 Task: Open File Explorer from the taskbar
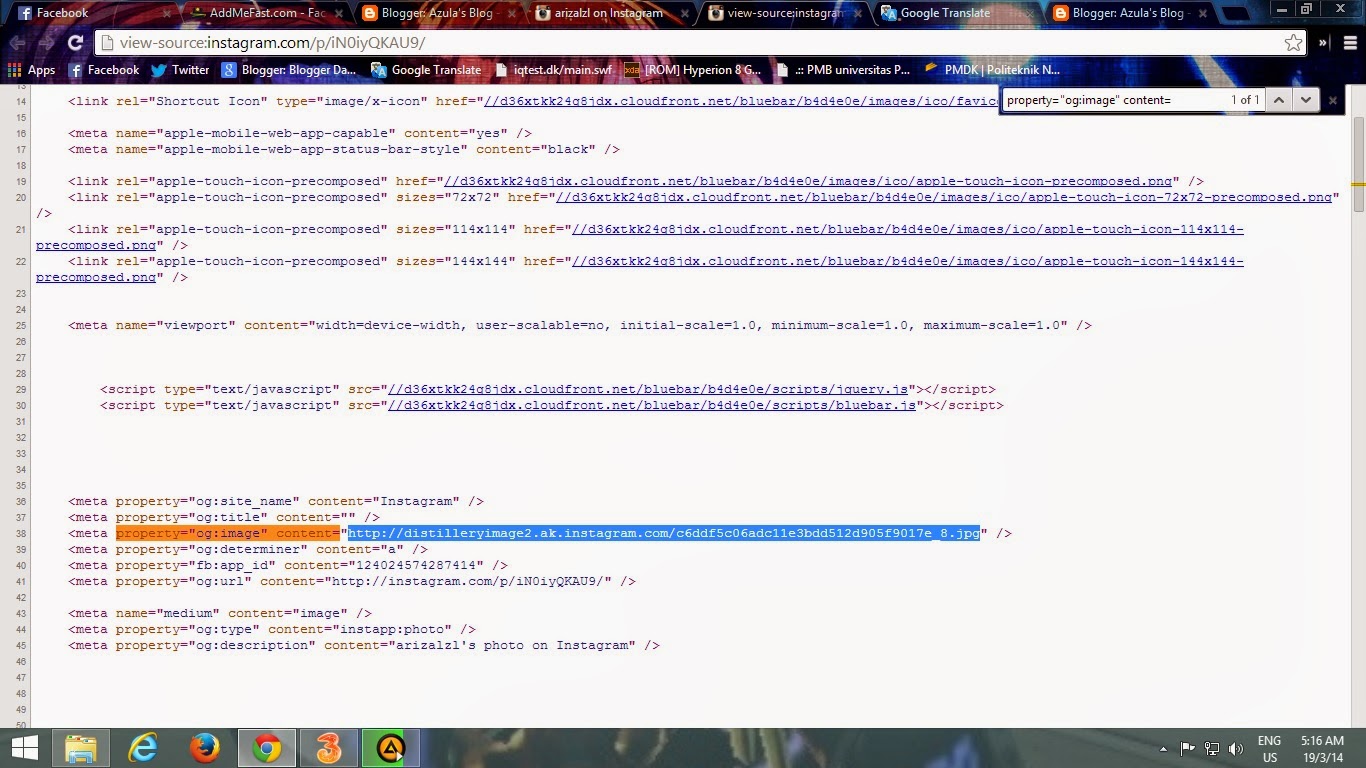[x=81, y=748]
